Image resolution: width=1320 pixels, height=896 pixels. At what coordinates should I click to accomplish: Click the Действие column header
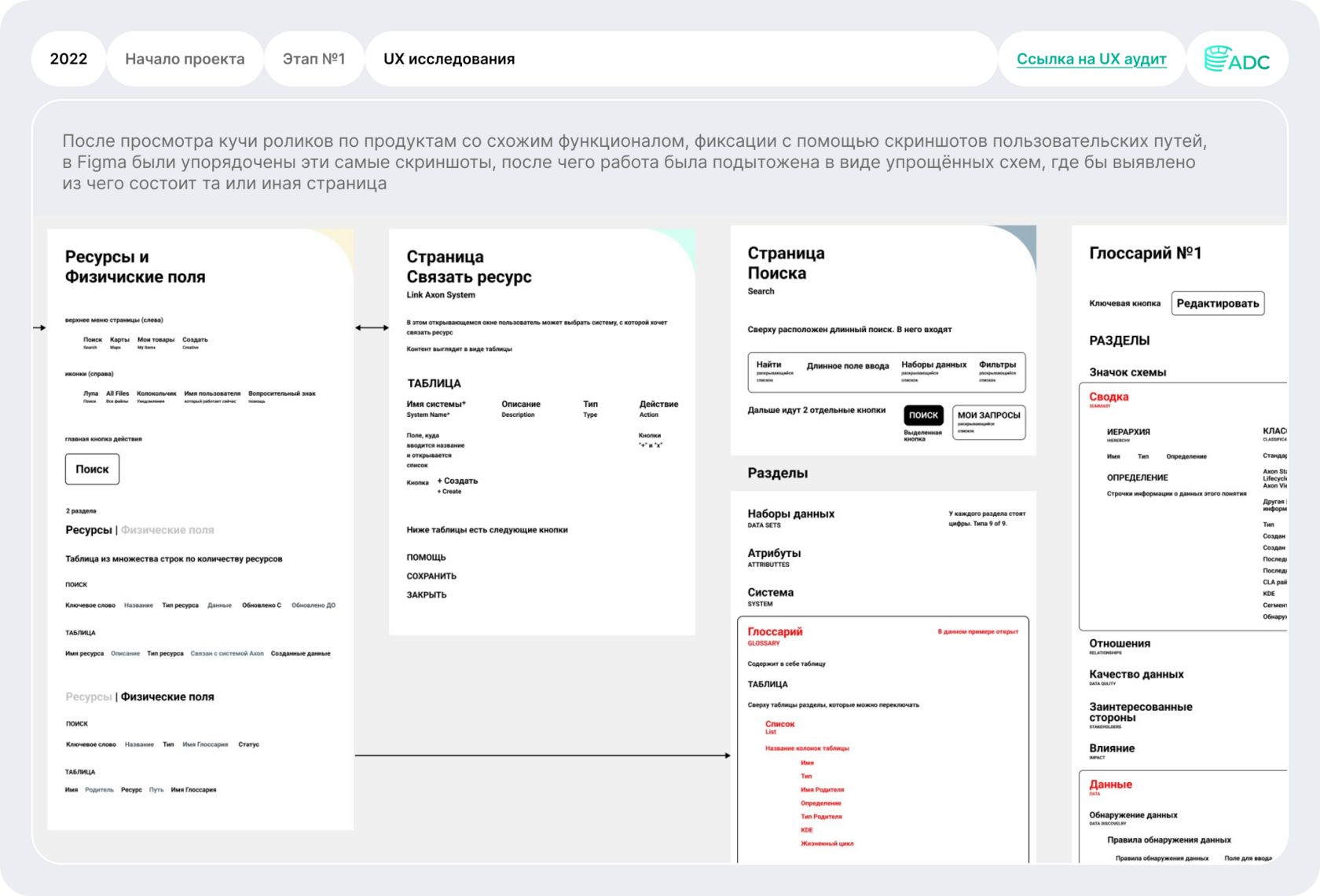658,404
